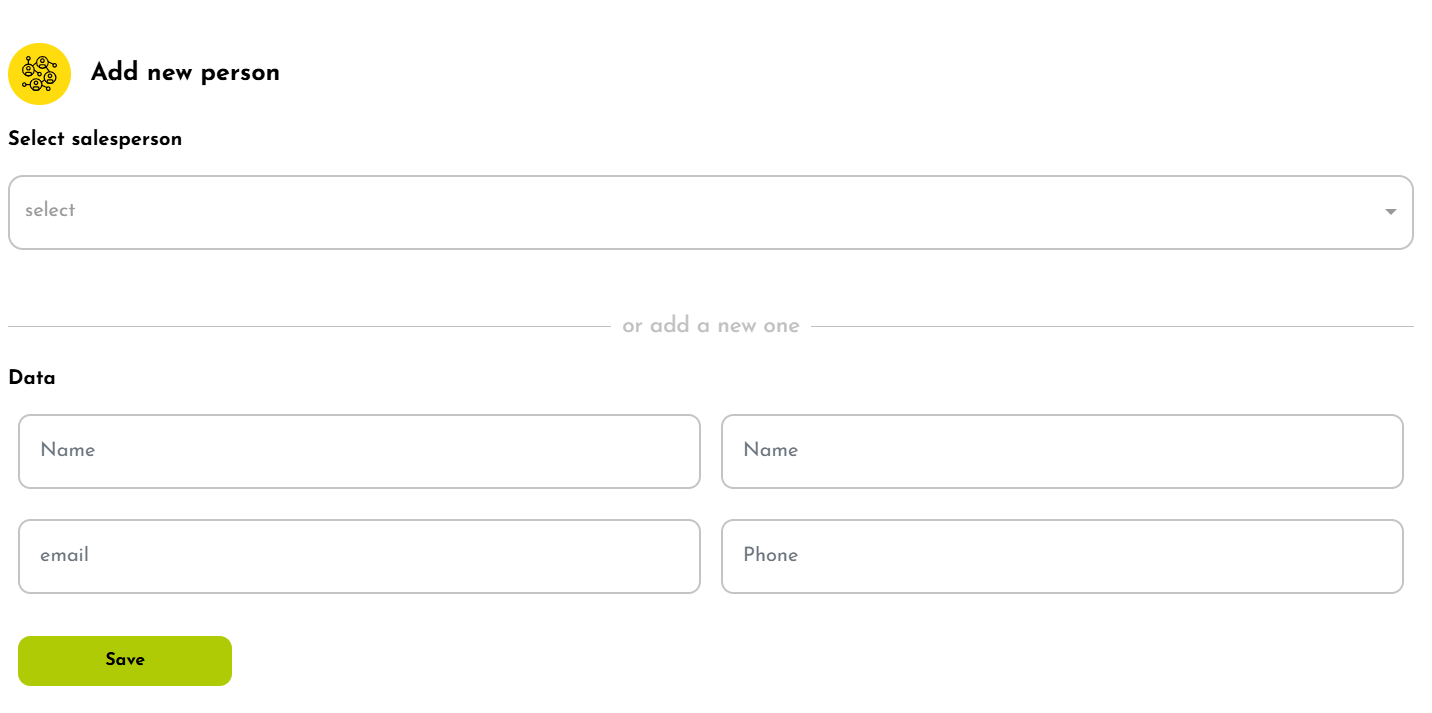This screenshot has height=713, width=1432.
Task: Click the 'Save' text on the green button
Action: (x=125, y=660)
